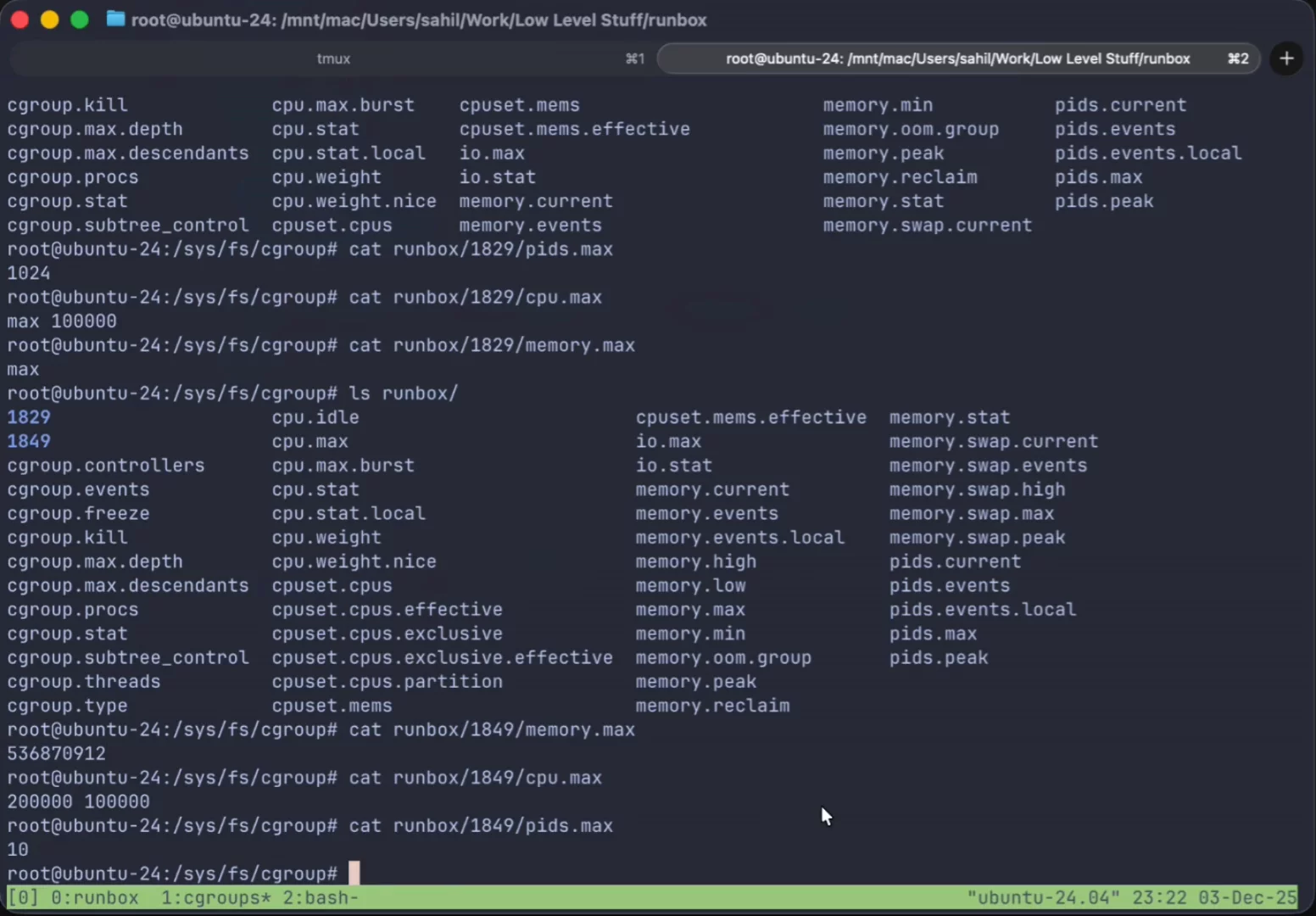
Task: Click cpu.idle in the listing
Action: click(315, 417)
